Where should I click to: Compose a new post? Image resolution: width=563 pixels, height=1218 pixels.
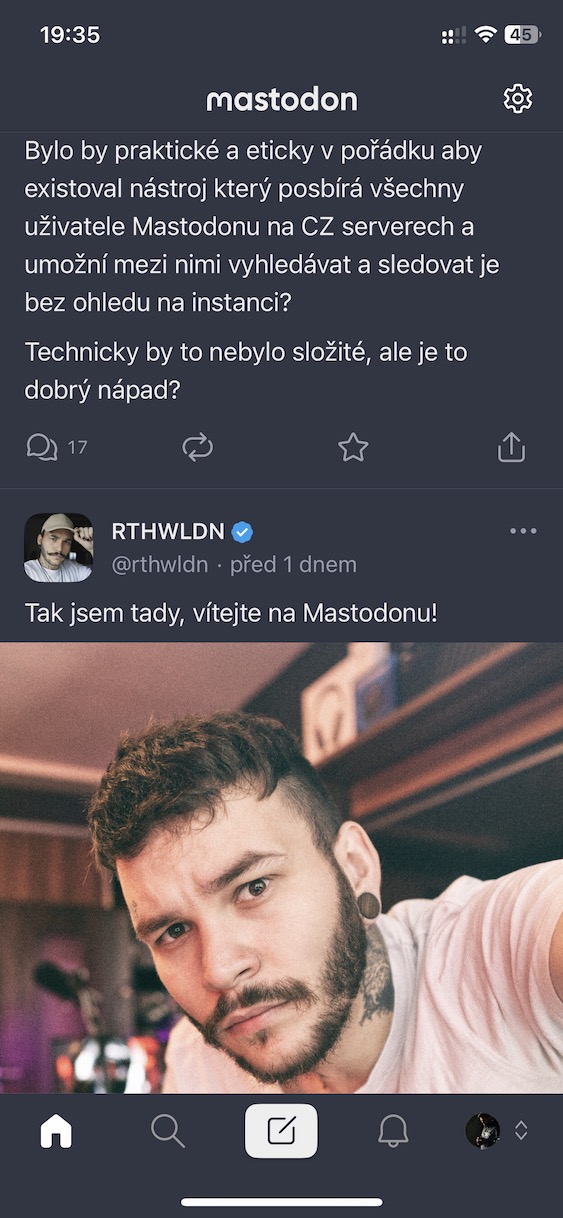coord(281,1131)
